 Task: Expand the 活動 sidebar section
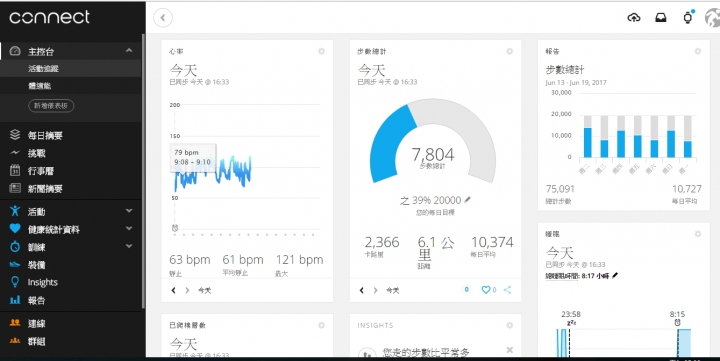coord(129,210)
